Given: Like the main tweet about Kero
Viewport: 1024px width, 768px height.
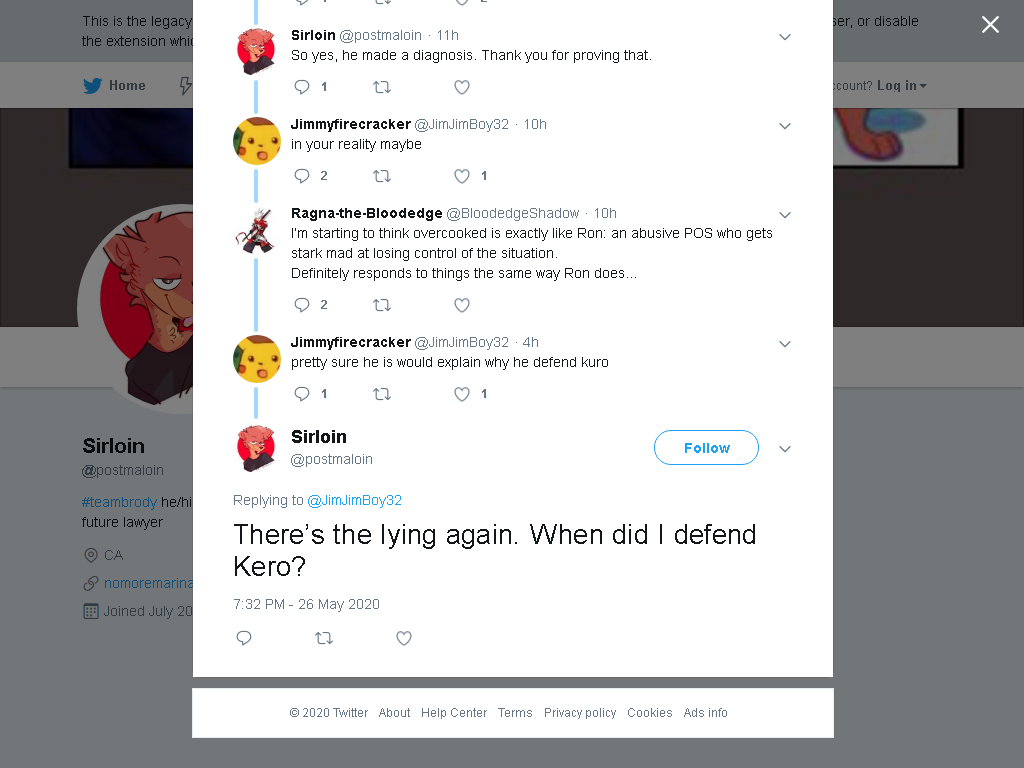Looking at the screenshot, I should 404,638.
